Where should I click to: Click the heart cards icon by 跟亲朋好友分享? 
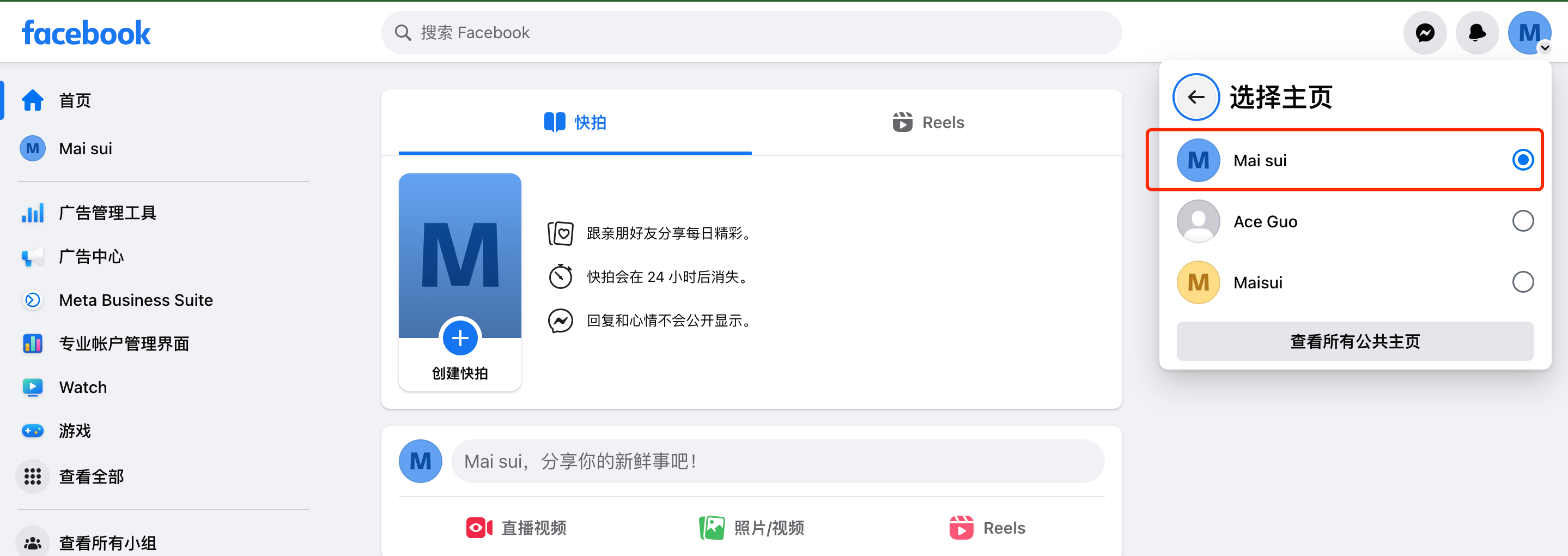coord(560,233)
